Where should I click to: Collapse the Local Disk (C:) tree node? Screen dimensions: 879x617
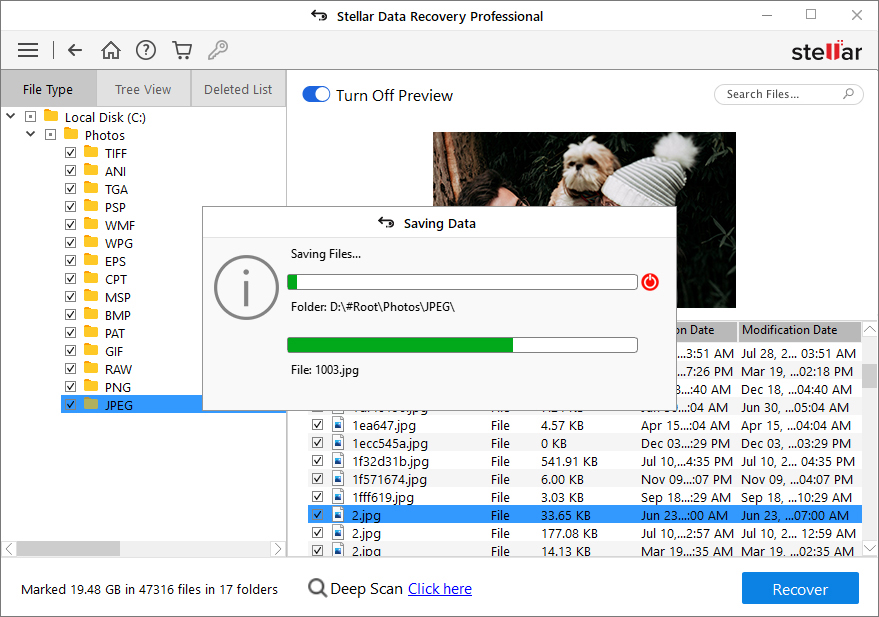coord(10,117)
